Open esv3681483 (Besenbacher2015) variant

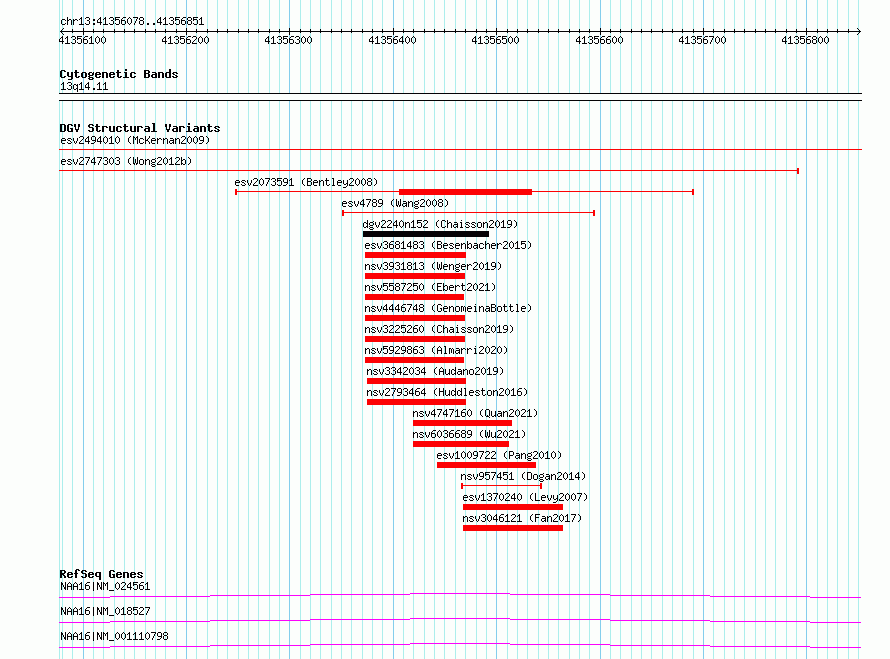(x=448, y=245)
